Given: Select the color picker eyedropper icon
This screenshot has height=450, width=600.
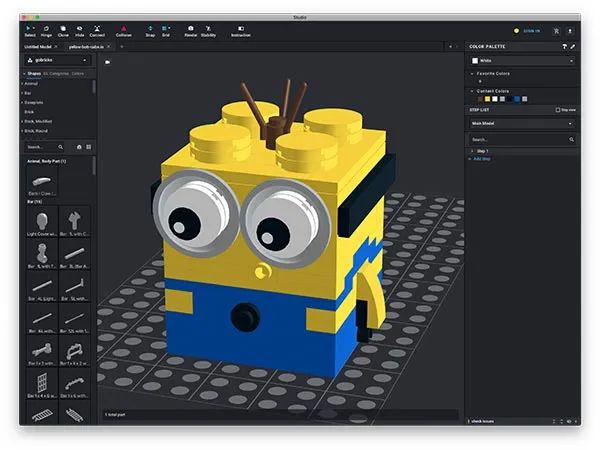Looking at the screenshot, I should coord(572,47).
